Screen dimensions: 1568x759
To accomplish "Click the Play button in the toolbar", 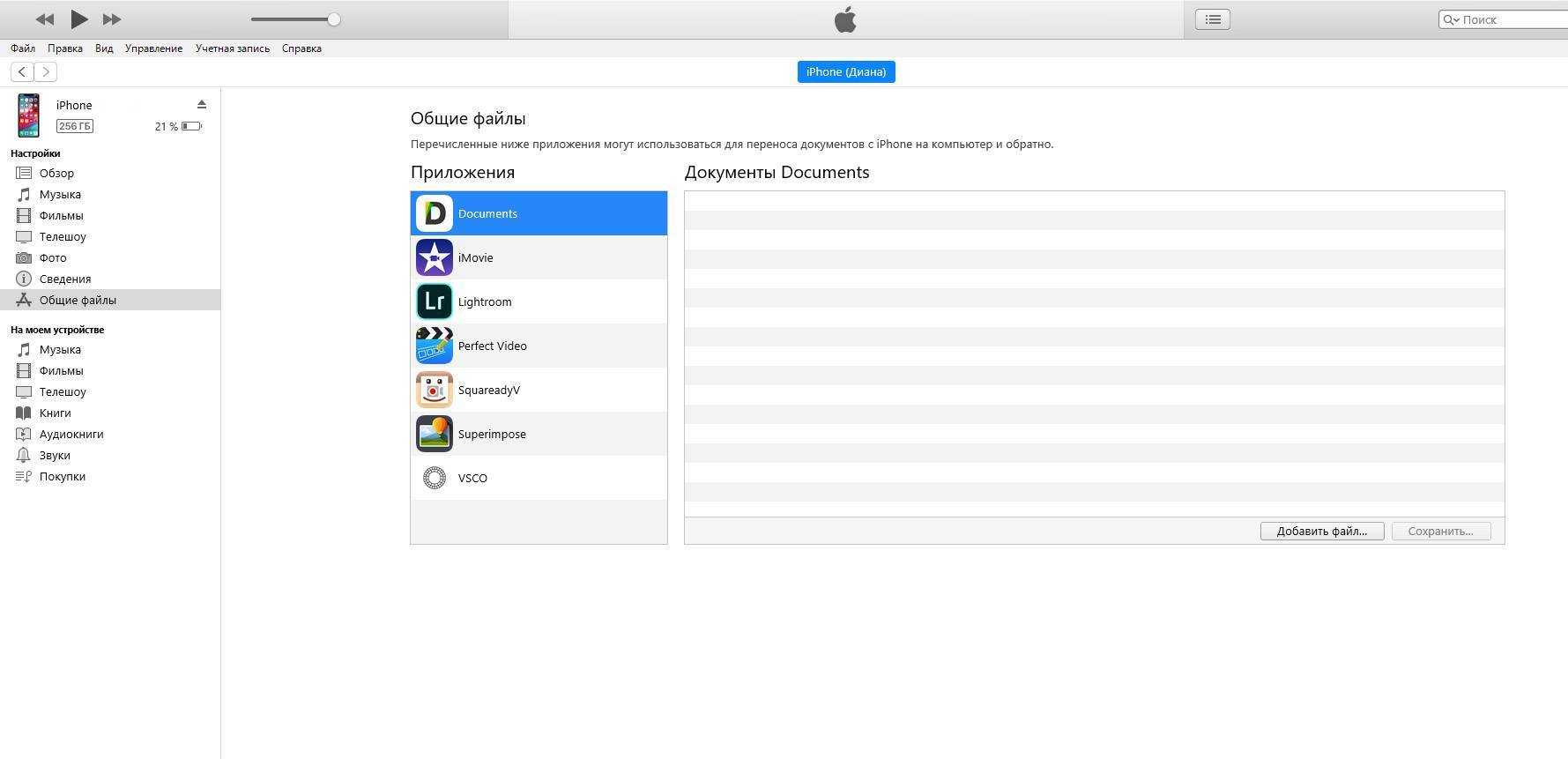I will click(x=78, y=19).
